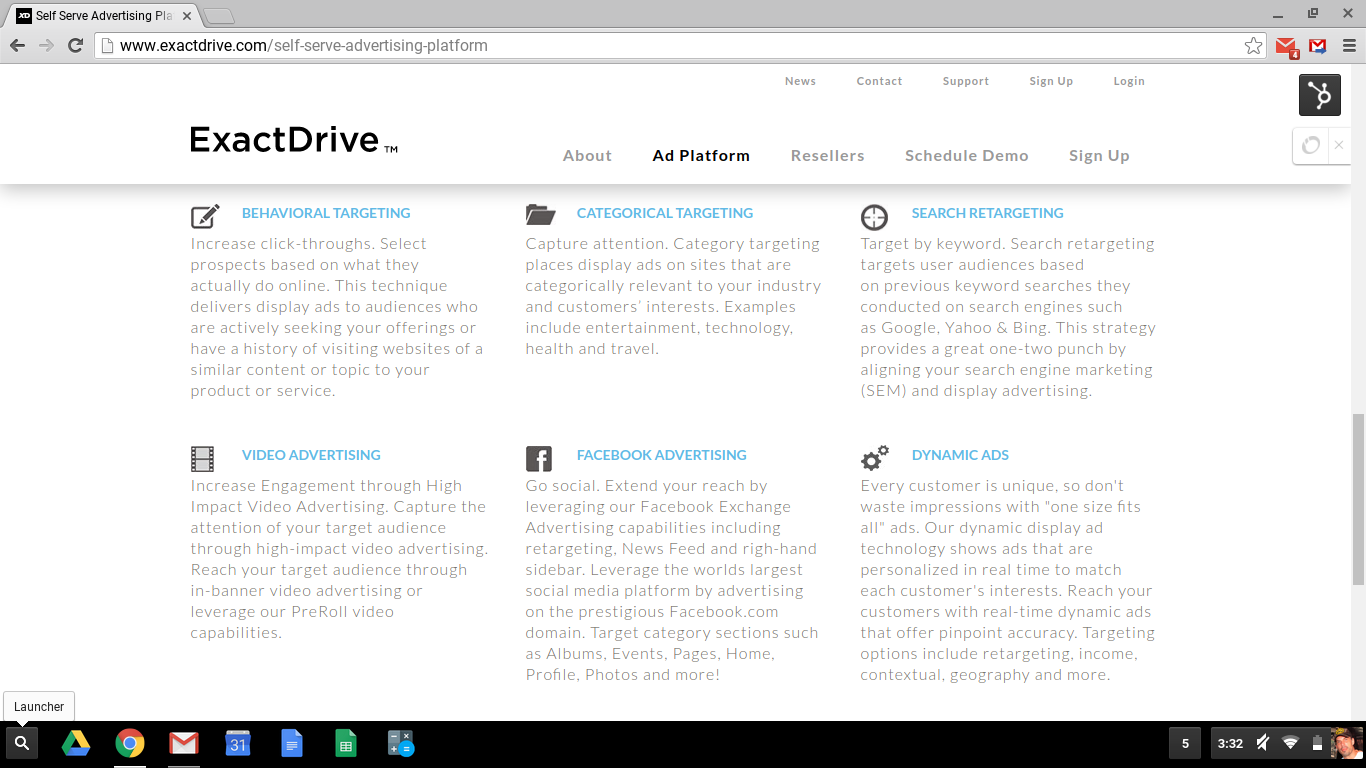Open Gmail from the shelf
This screenshot has width=1366, height=768.
point(184,743)
